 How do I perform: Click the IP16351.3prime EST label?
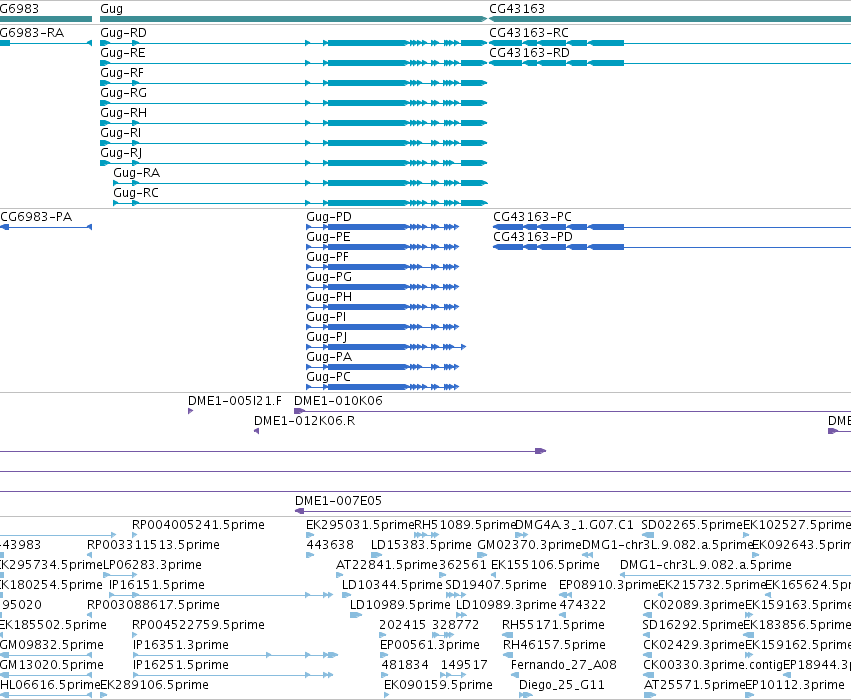[181, 645]
